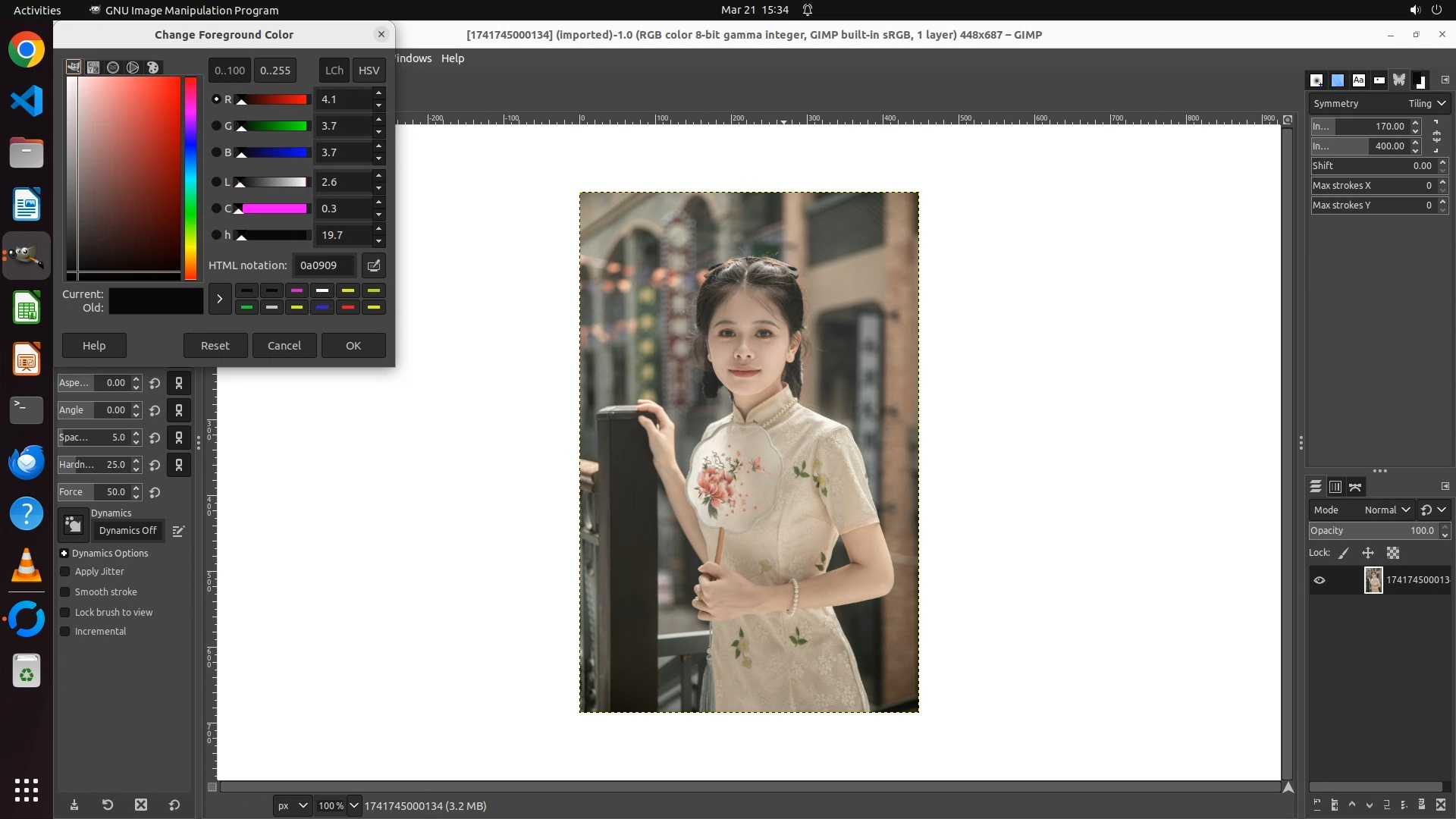Expand the Symmetry Tiling dropdown

tap(1427, 103)
